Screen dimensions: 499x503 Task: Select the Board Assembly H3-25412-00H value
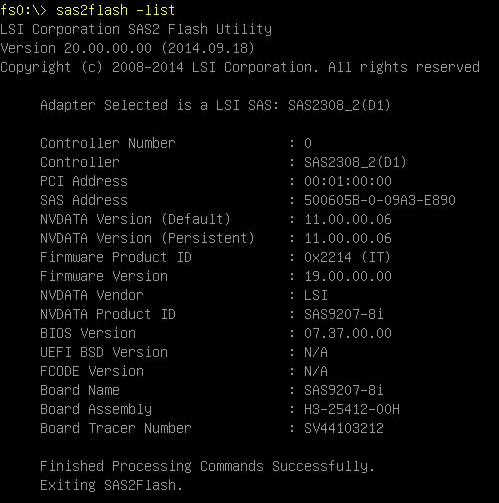pos(352,409)
